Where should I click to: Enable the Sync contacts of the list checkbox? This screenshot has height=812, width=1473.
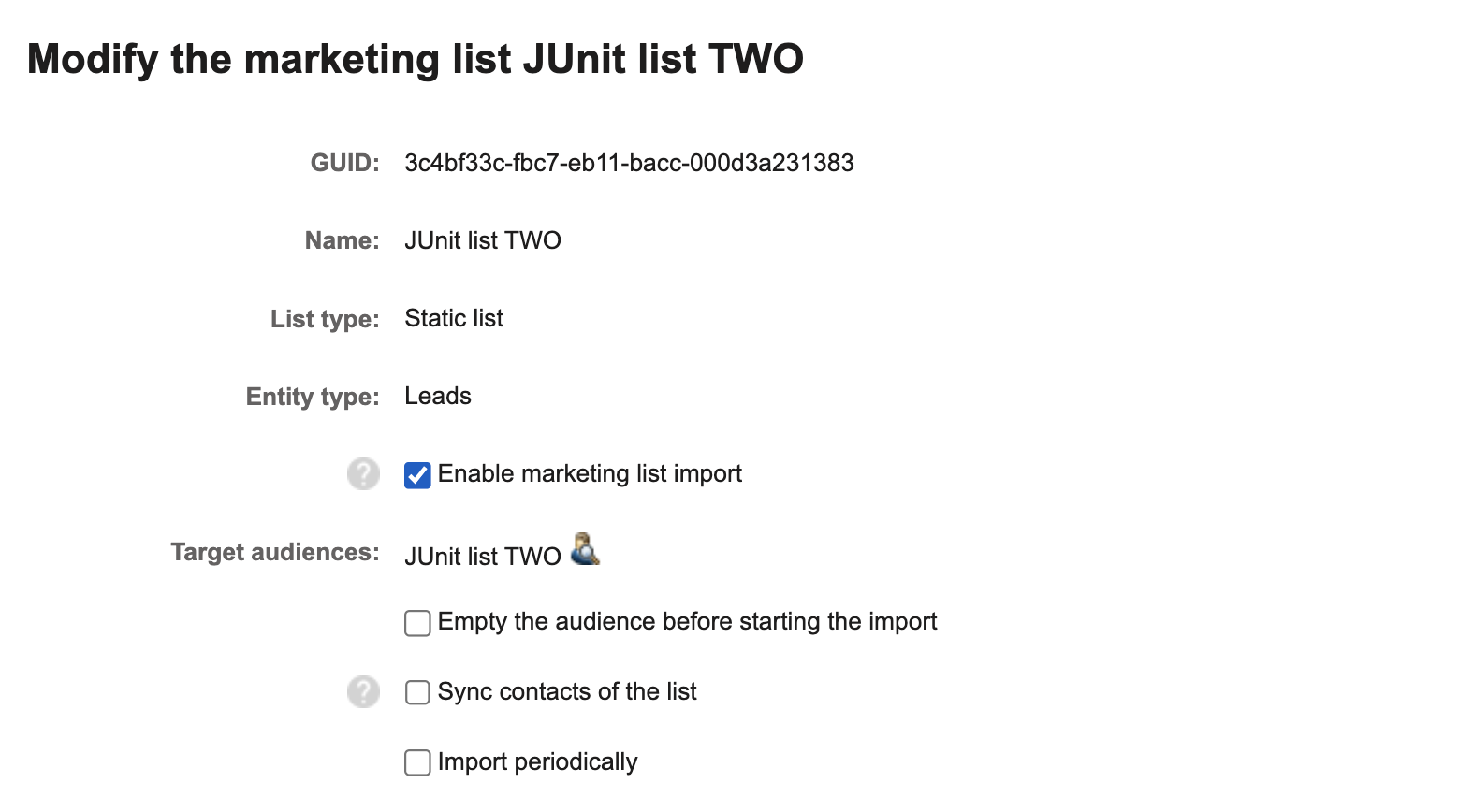[417, 692]
